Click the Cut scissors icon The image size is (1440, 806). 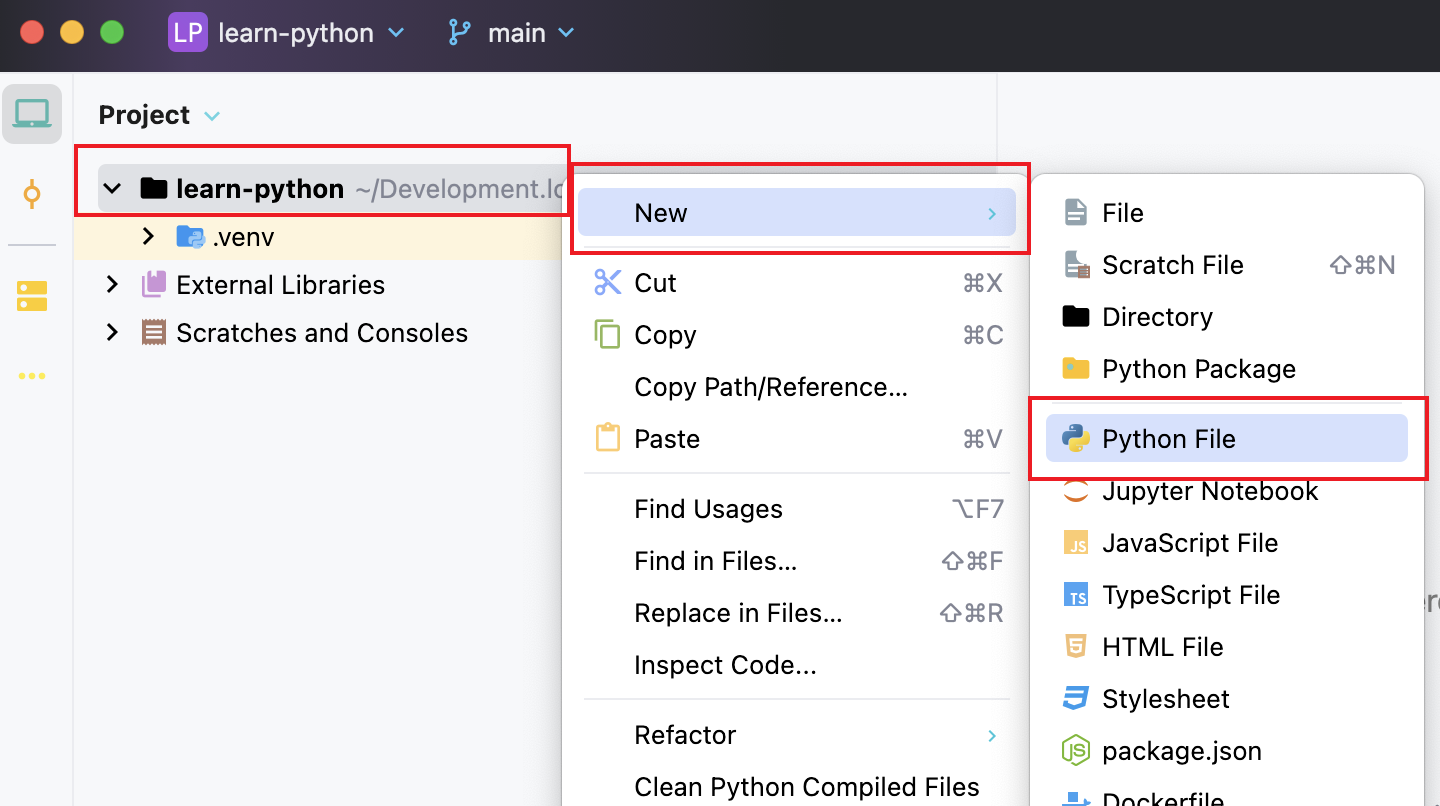click(608, 283)
